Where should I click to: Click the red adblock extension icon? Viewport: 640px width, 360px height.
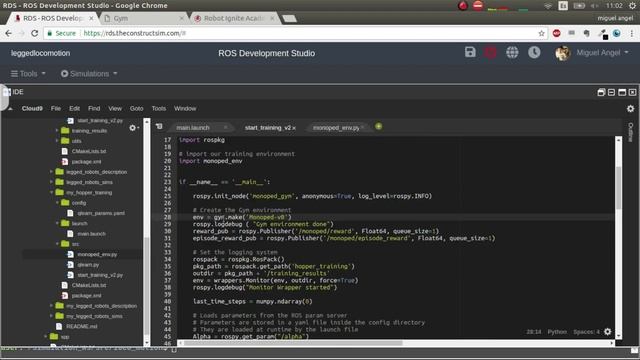pyautogui.click(x=556, y=33)
